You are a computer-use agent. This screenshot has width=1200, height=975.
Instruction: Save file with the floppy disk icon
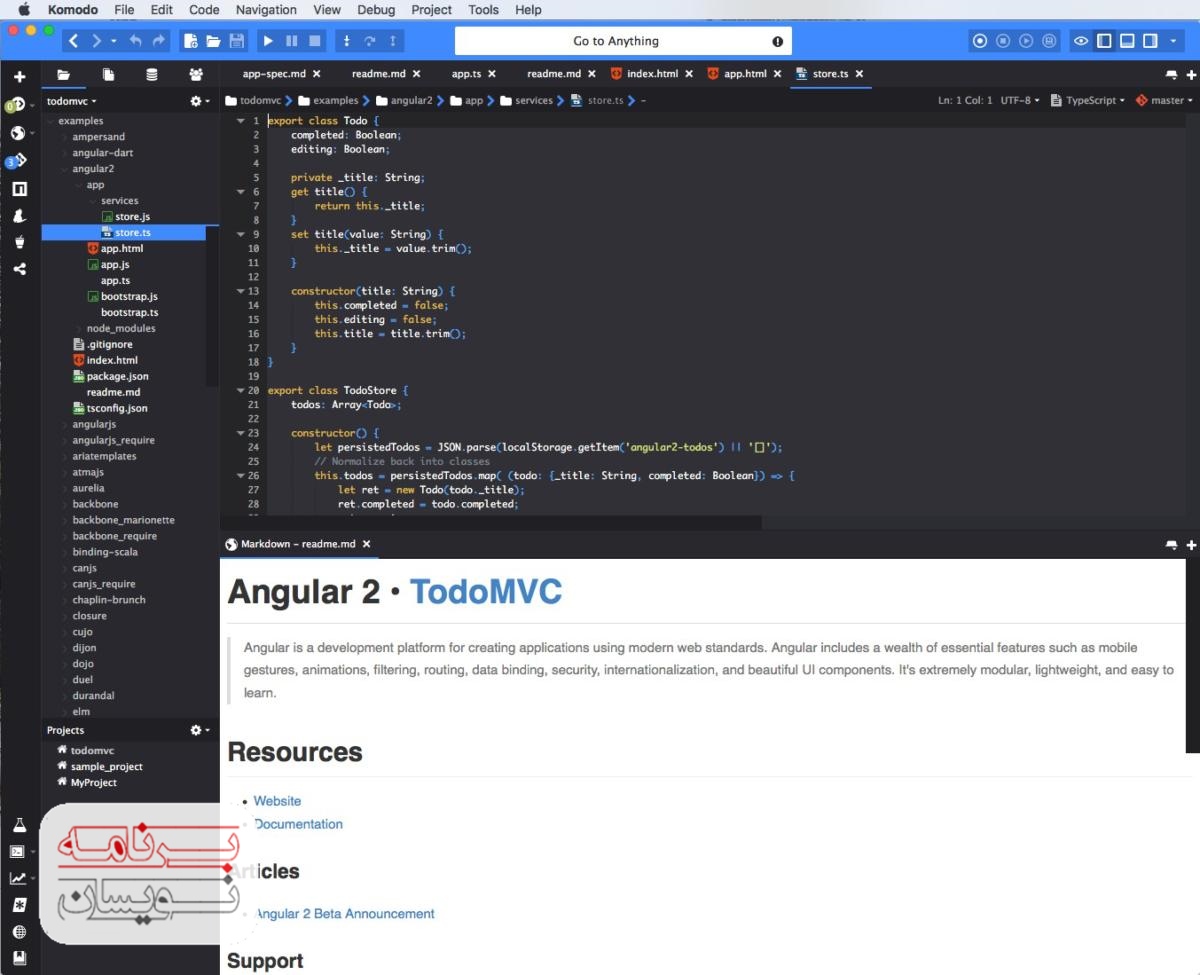pyautogui.click(x=237, y=41)
